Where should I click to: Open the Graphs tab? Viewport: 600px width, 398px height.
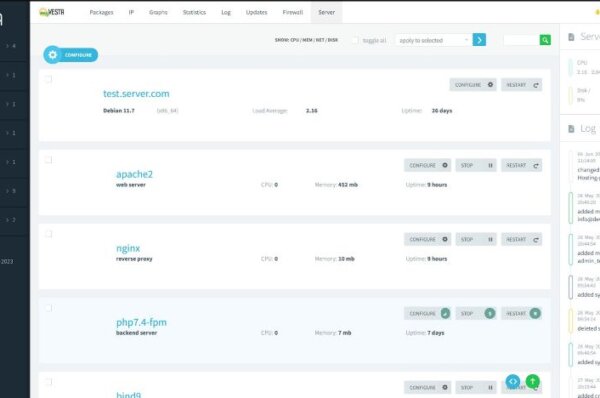pyautogui.click(x=158, y=12)
